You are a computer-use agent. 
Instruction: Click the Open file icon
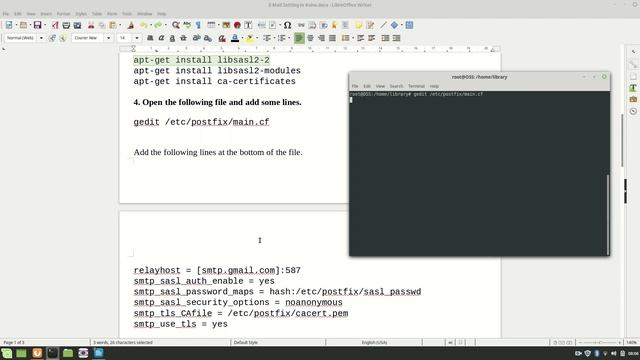pyautogui.click(x=23, y=25)
